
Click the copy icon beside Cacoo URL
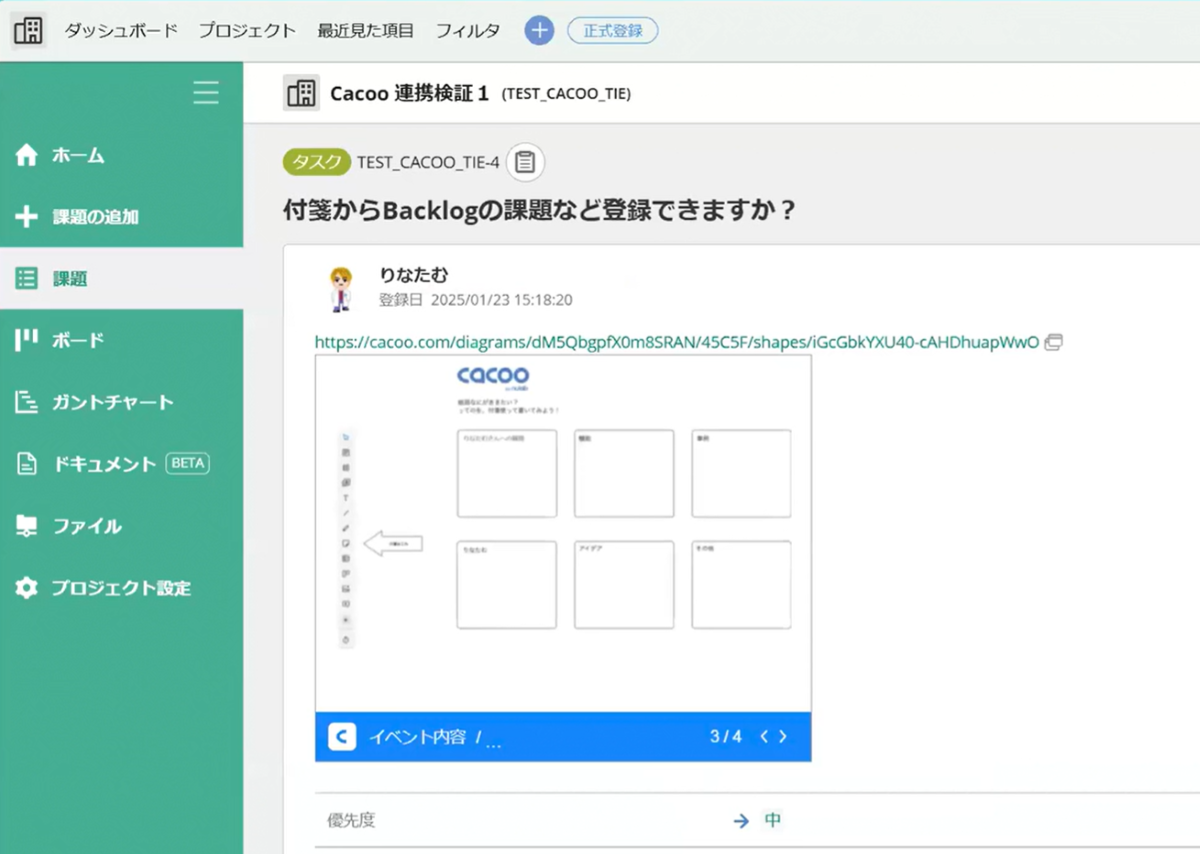click(x=1053, y=342)
